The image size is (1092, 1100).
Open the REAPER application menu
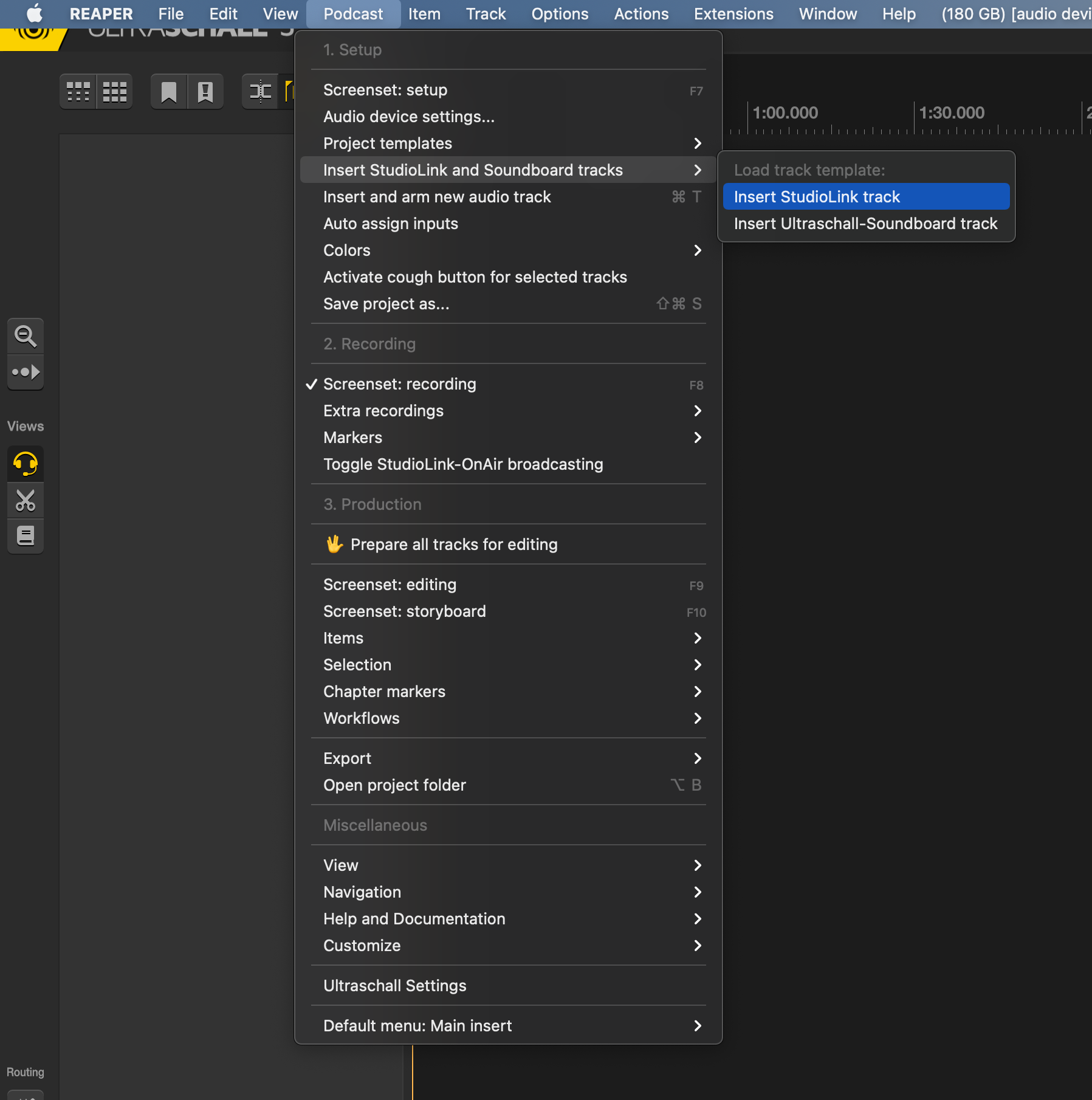click(101, 14)
